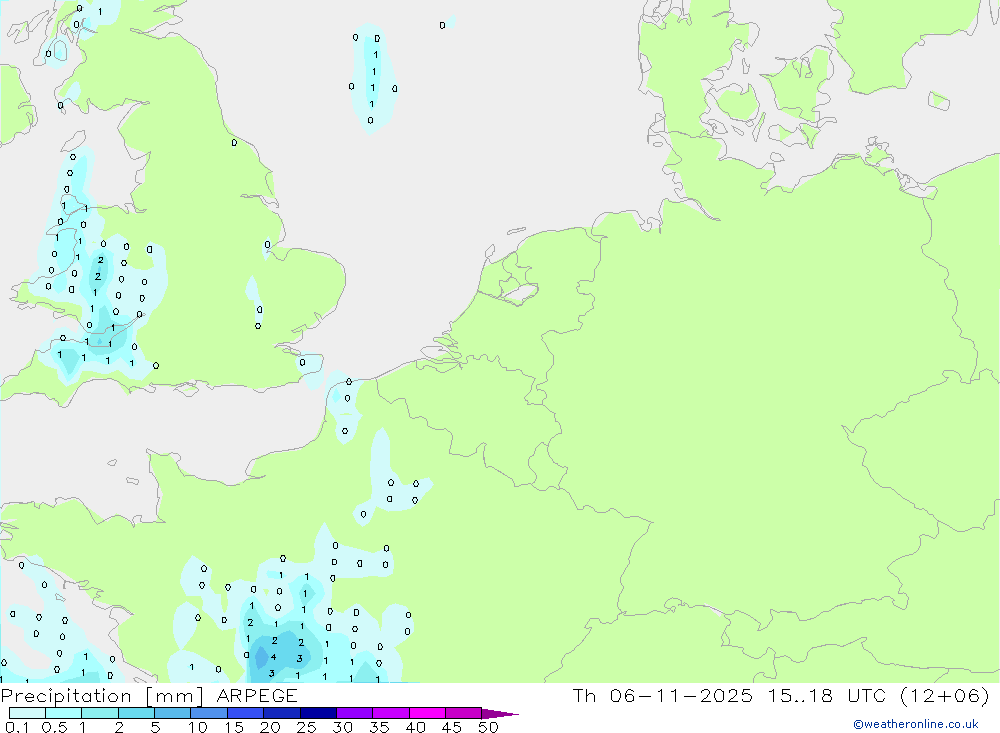Image resolution: width=1000 pixels, height=733 pixels.
Task: Click the word 'ARPEGE' in the title
Action: click(257, 695)
